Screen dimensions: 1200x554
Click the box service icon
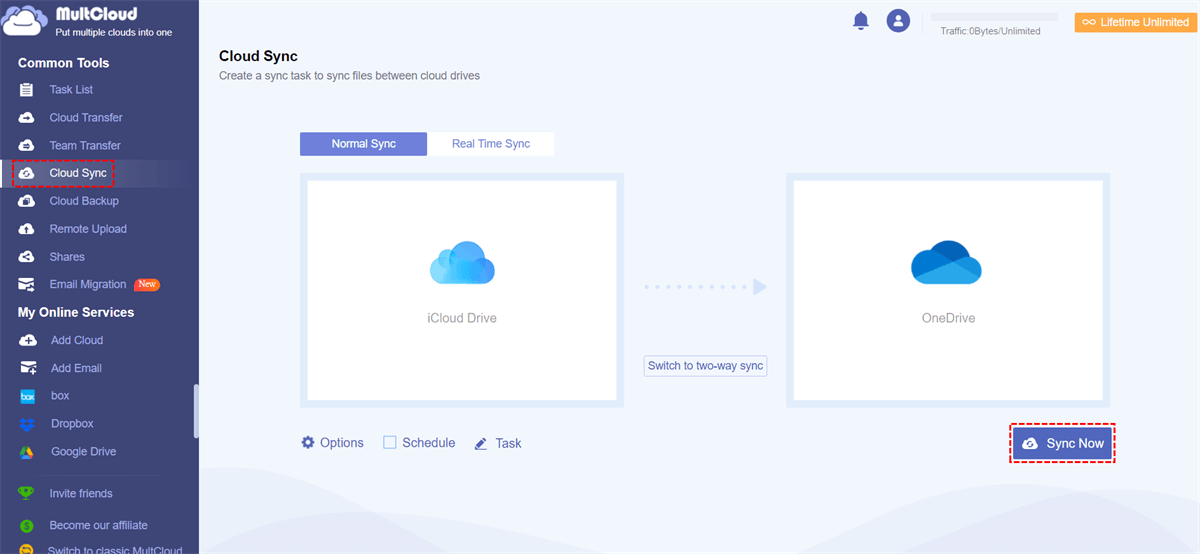tap(29, 397)
